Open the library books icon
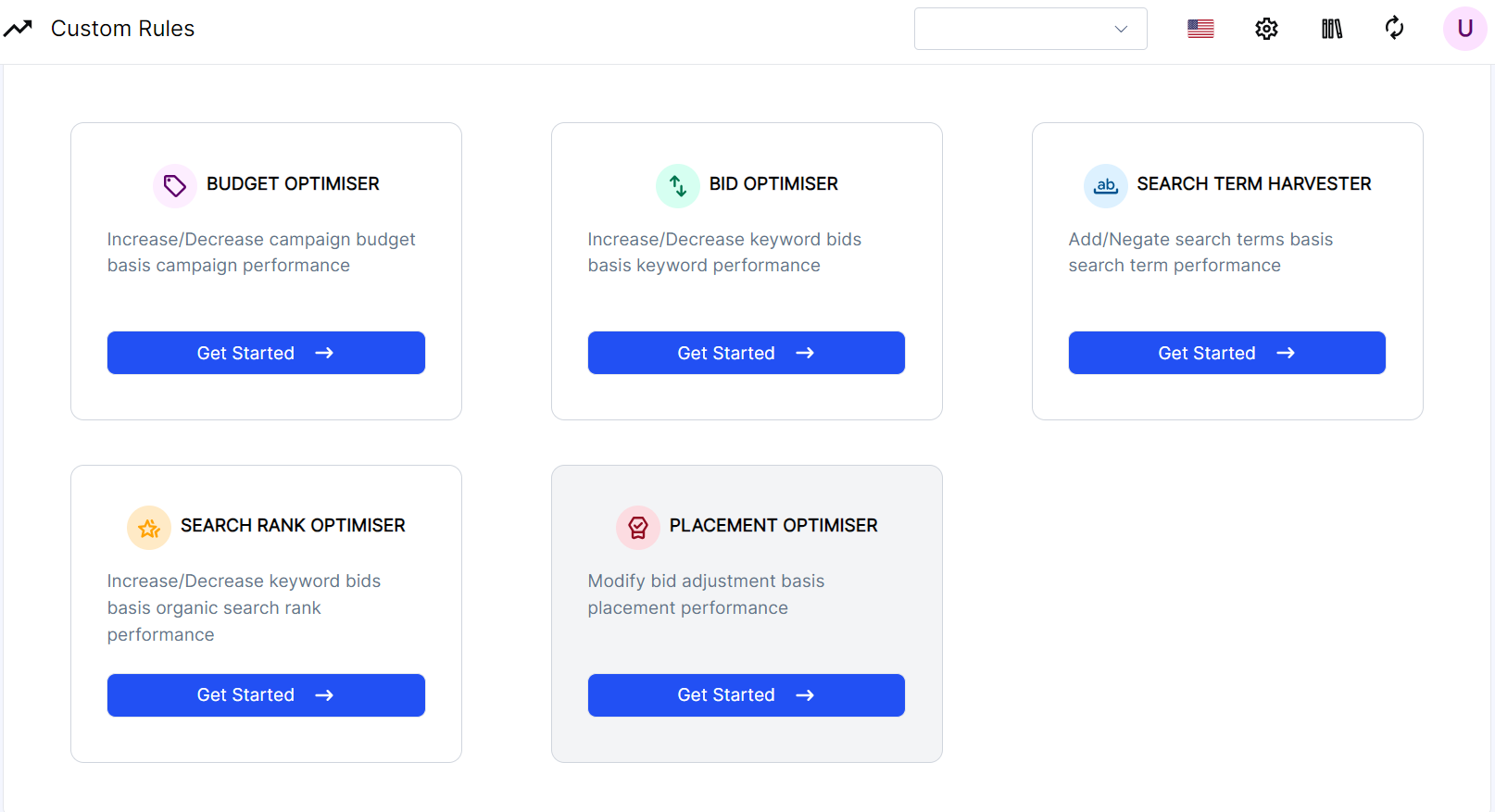The height and width of the screenshot is (812, 1495). tap(1331, 29)
